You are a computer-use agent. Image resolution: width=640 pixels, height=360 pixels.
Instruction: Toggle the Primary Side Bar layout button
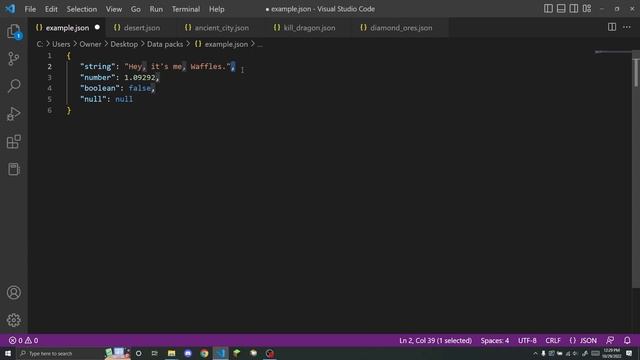click(x=548, y=9)
